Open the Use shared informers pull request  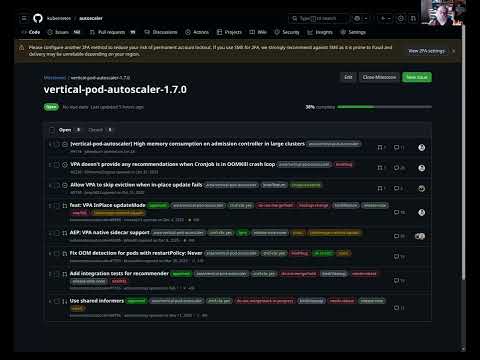(x=97, y=301)
